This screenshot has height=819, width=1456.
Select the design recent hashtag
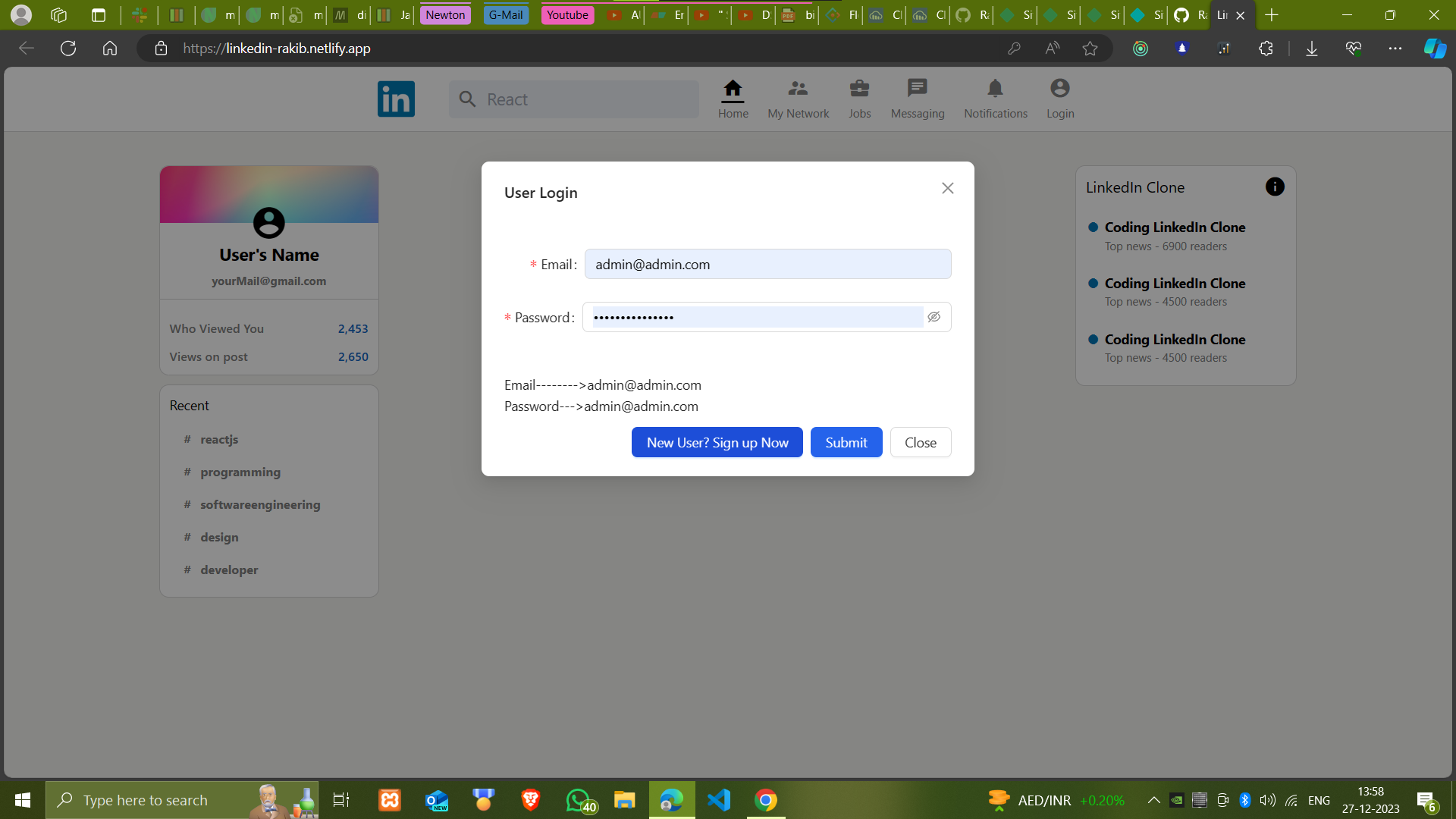pos(219,537)
